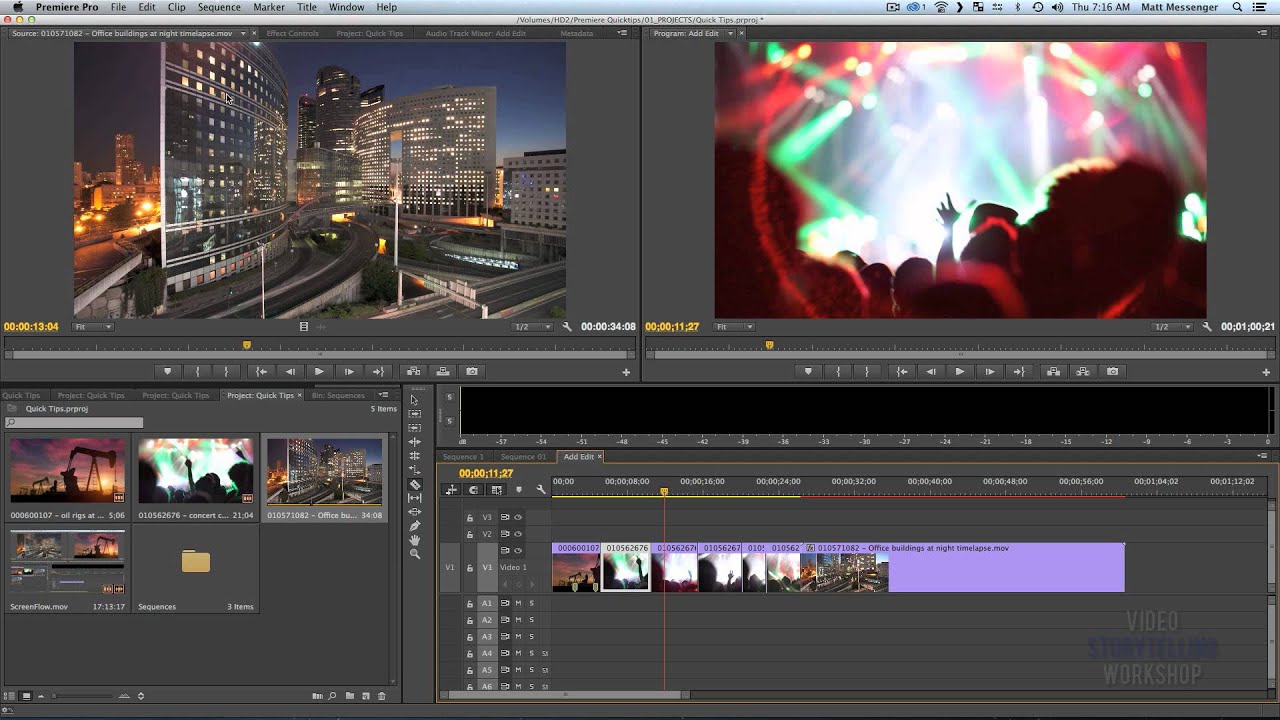The image size is (1280, 720).
Task: Open Program monitor settings wrench
Action: point(1207,327)
